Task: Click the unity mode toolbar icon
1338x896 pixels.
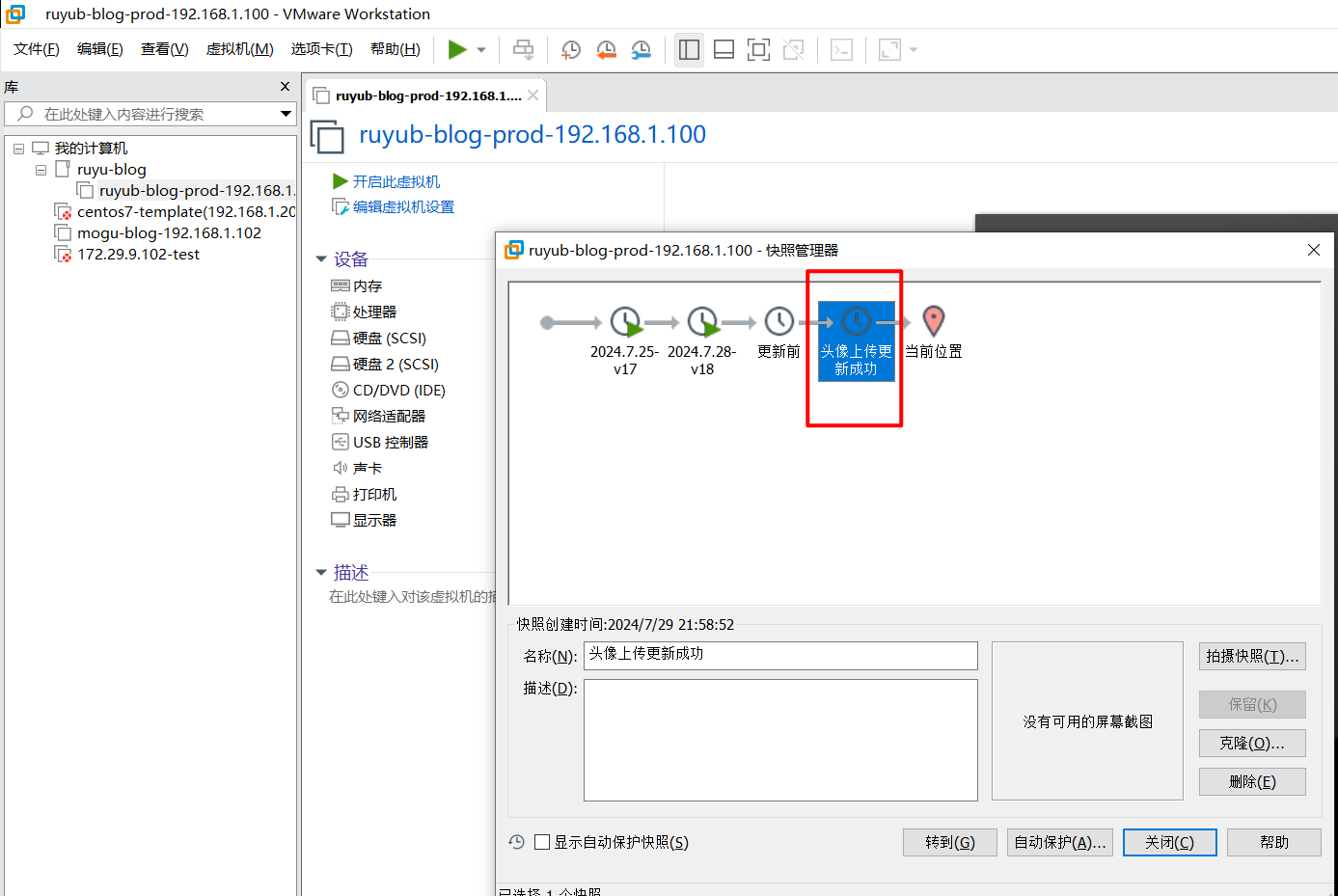Action: (793, 49)
